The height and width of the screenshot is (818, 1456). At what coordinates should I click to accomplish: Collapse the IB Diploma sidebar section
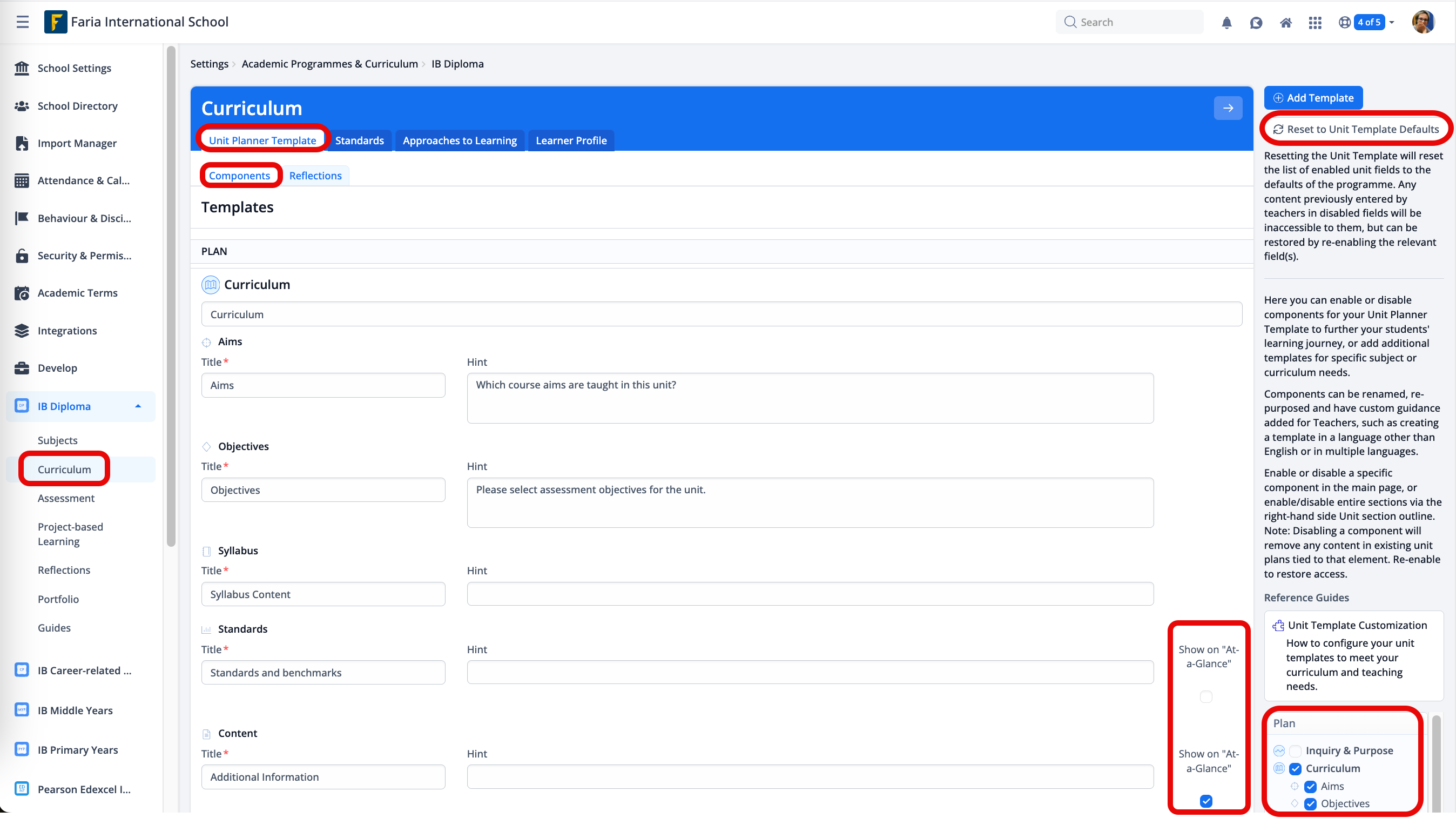138,406
